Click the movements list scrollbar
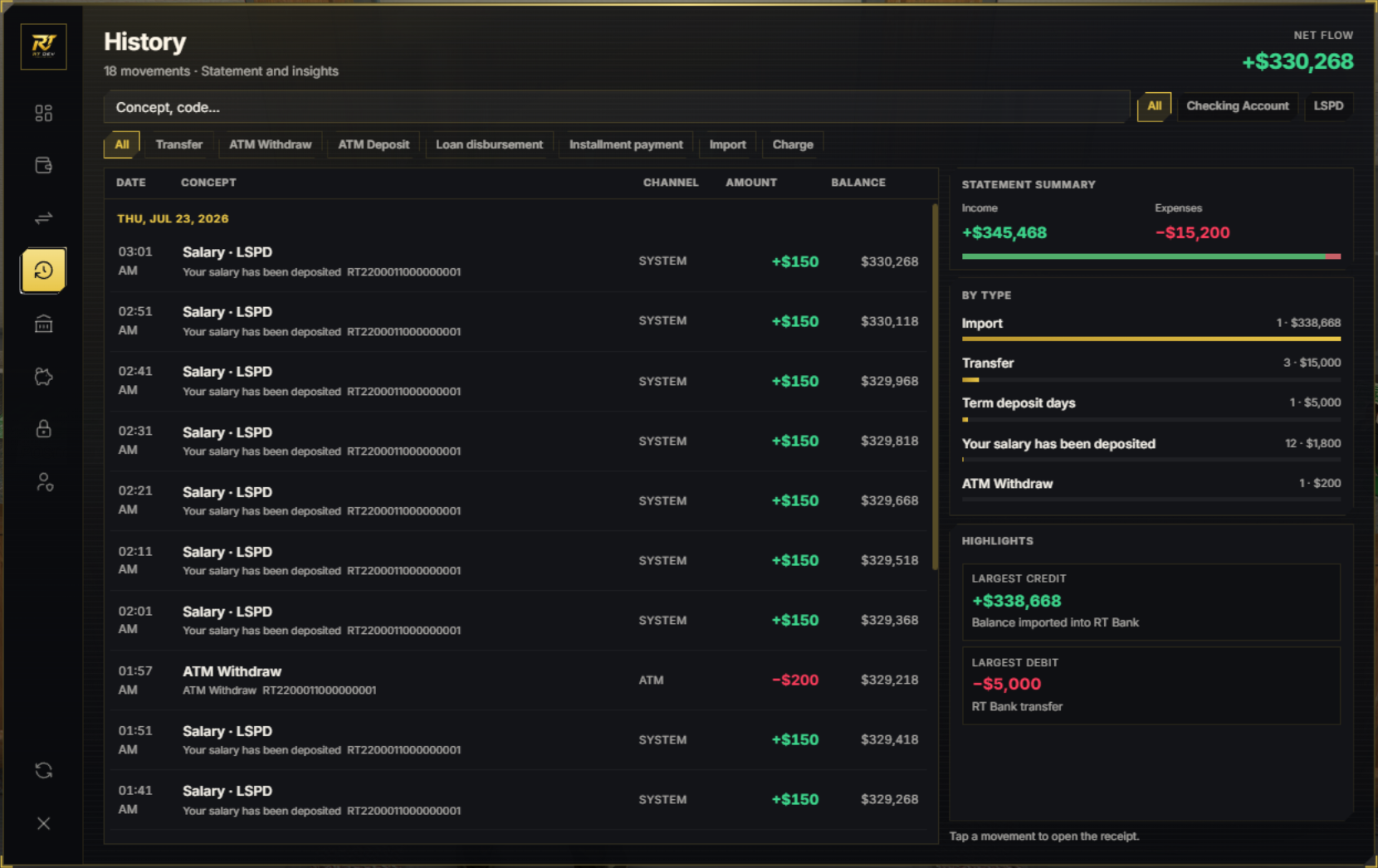The height and width of the screenshot is (868, 1378). pos(935,387)
